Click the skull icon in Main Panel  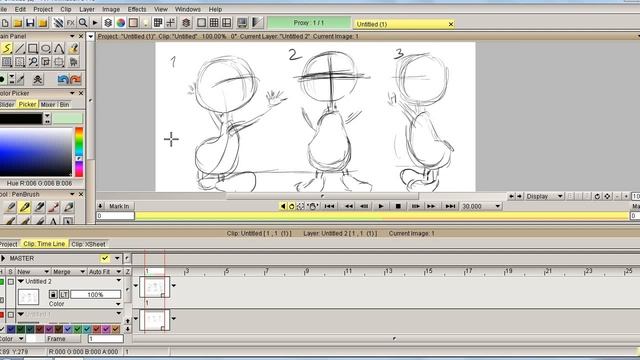click(38, 79)
